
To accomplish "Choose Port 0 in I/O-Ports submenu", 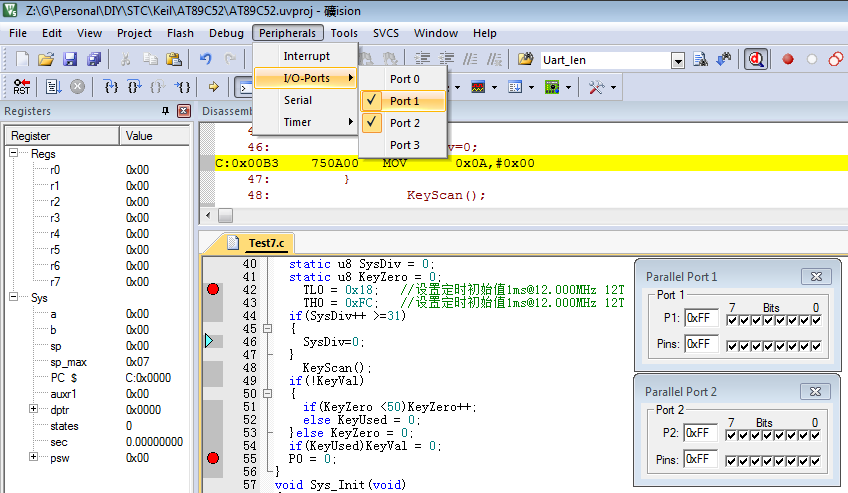I will [403, 79].
